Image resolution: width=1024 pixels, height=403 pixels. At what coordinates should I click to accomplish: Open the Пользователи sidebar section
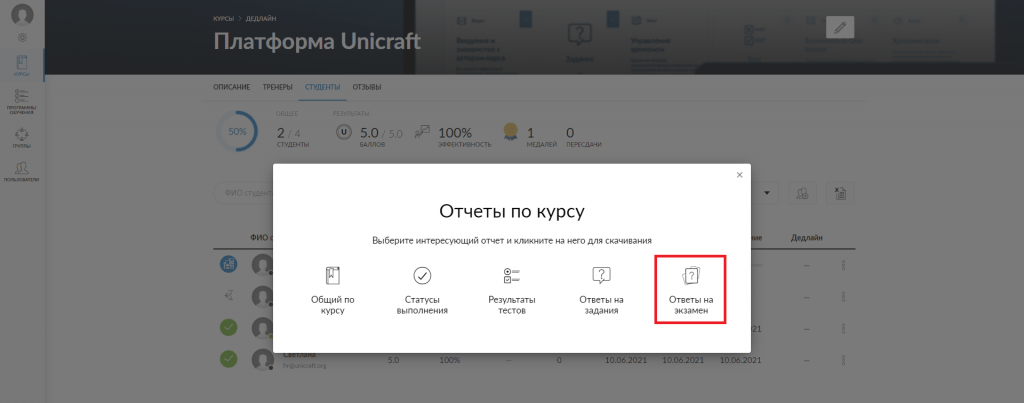[22, 172]
